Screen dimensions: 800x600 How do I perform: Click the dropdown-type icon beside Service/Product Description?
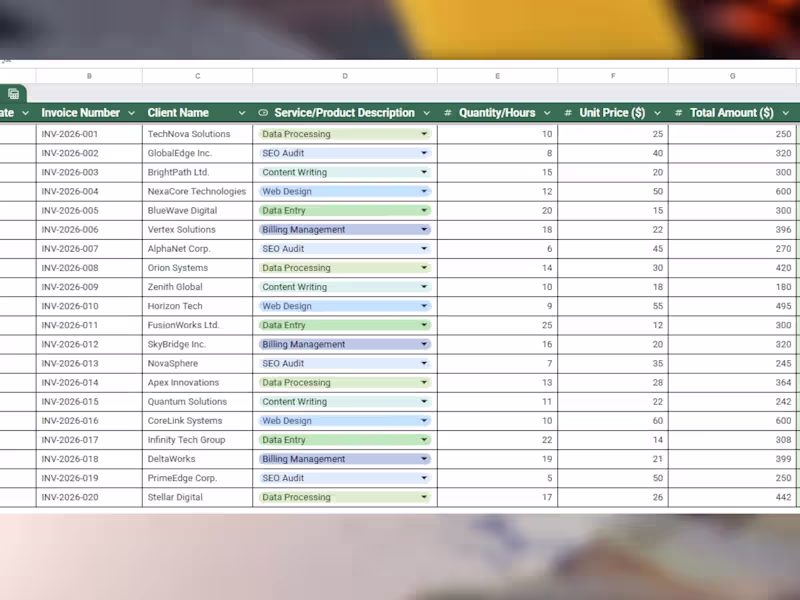(263, 113)
